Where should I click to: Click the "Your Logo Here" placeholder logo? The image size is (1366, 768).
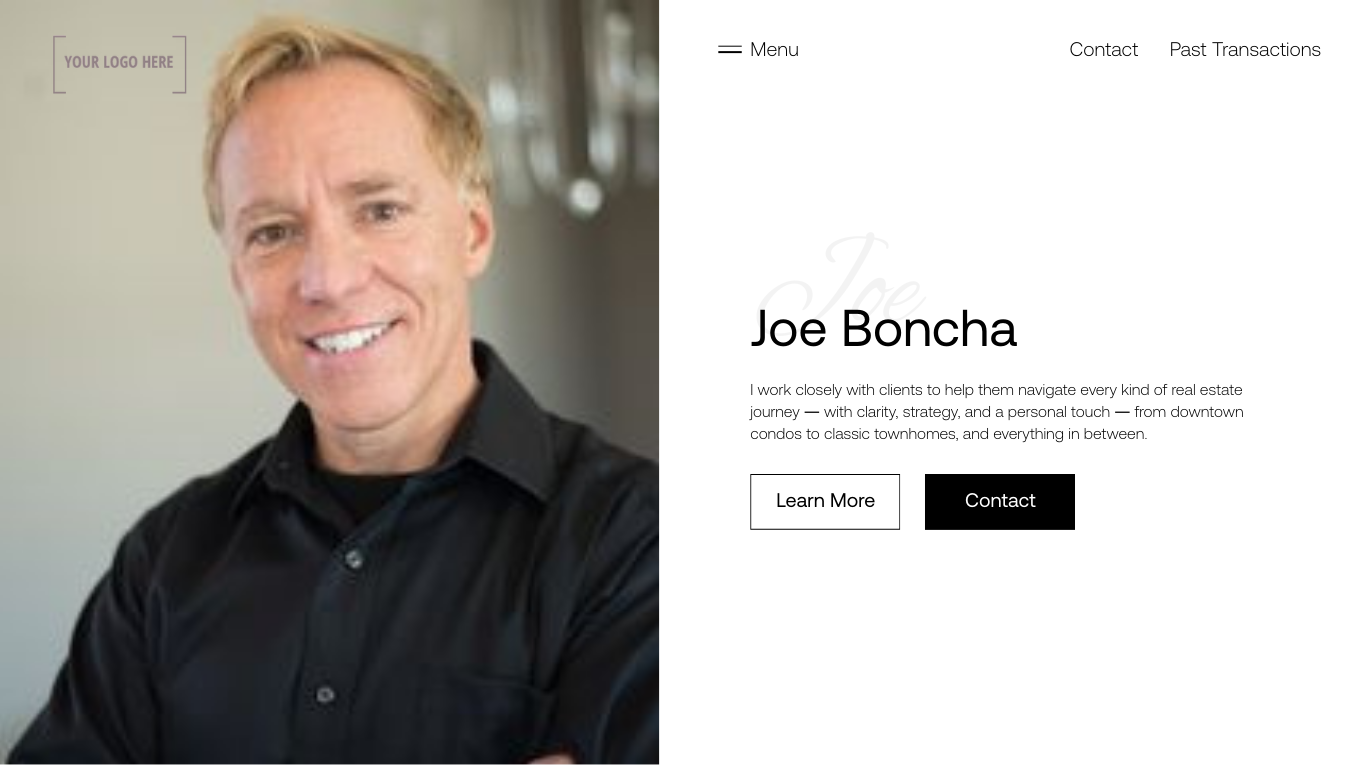[x=119, y=64]
